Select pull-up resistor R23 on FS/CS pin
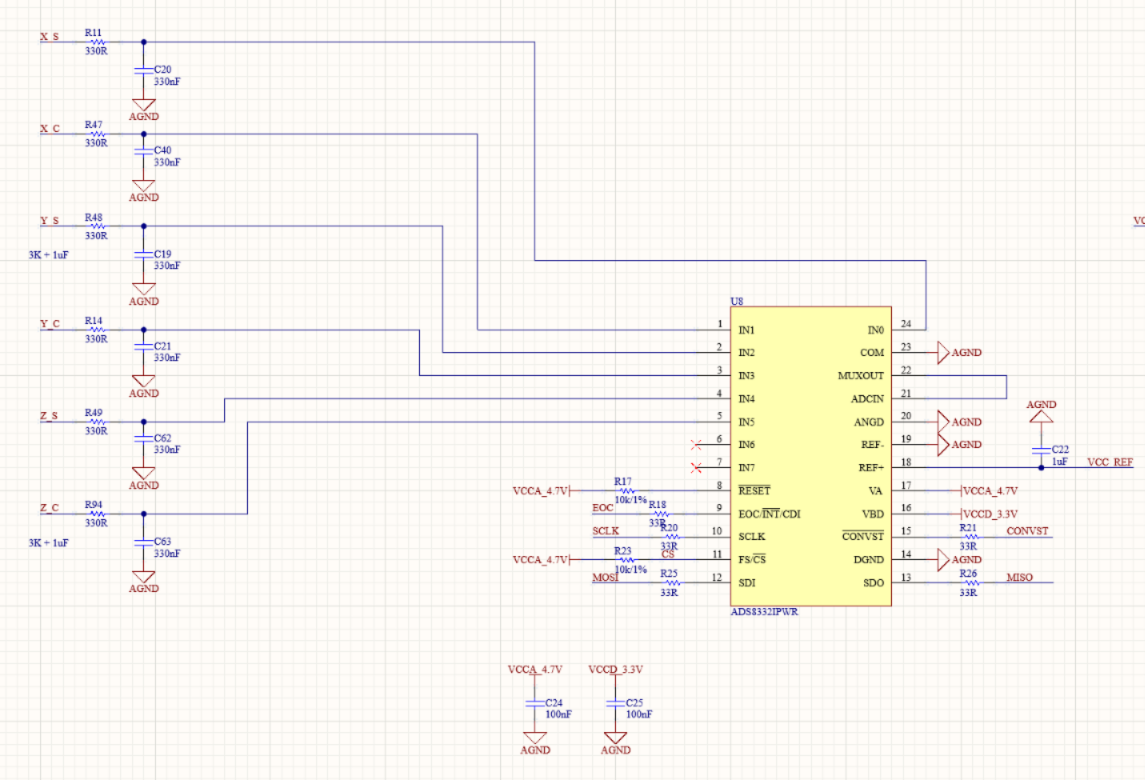 (x=626, y=559)
